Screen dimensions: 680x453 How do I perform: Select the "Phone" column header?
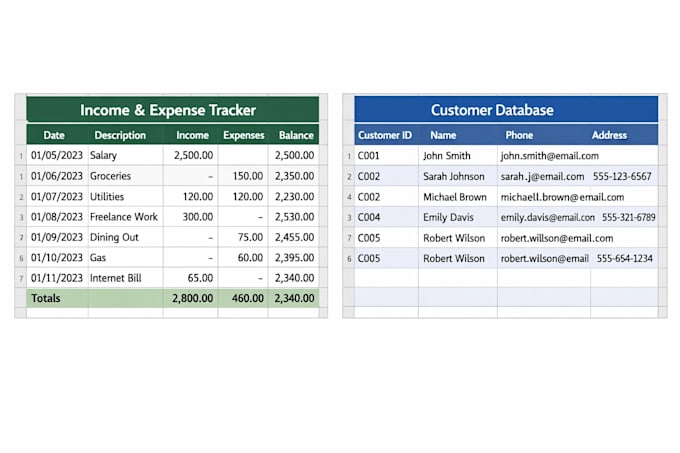(519, 135)
